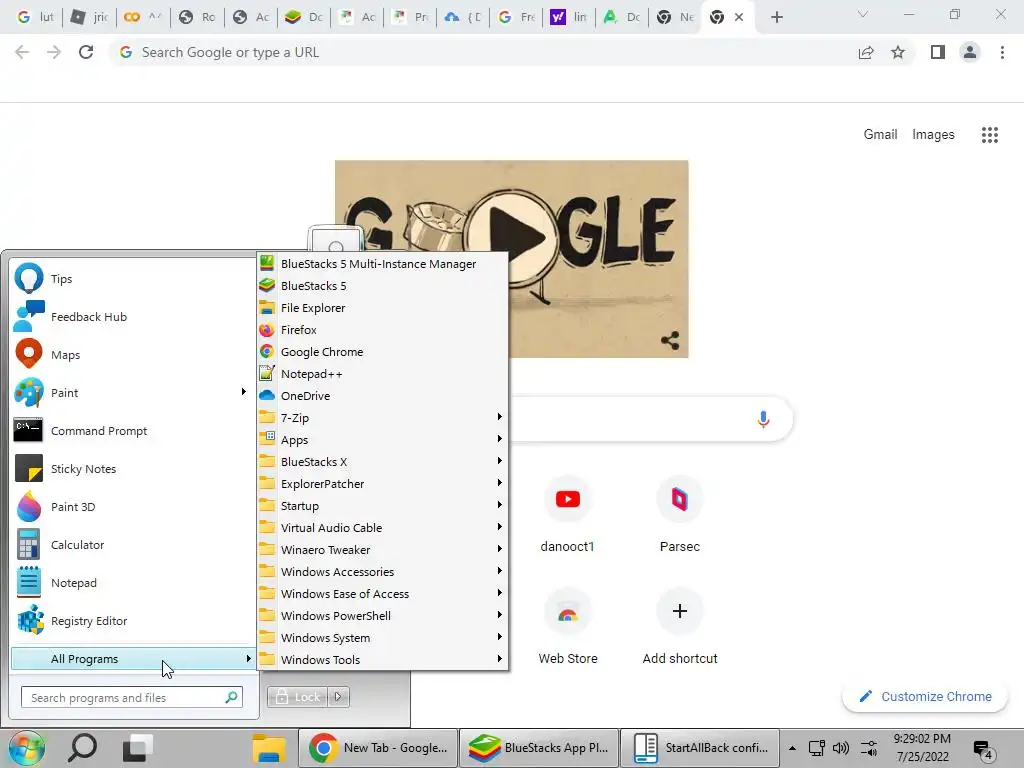Launch Feedback Hub app
This screenshot has height=768, width=1024.
click(131, 317)
